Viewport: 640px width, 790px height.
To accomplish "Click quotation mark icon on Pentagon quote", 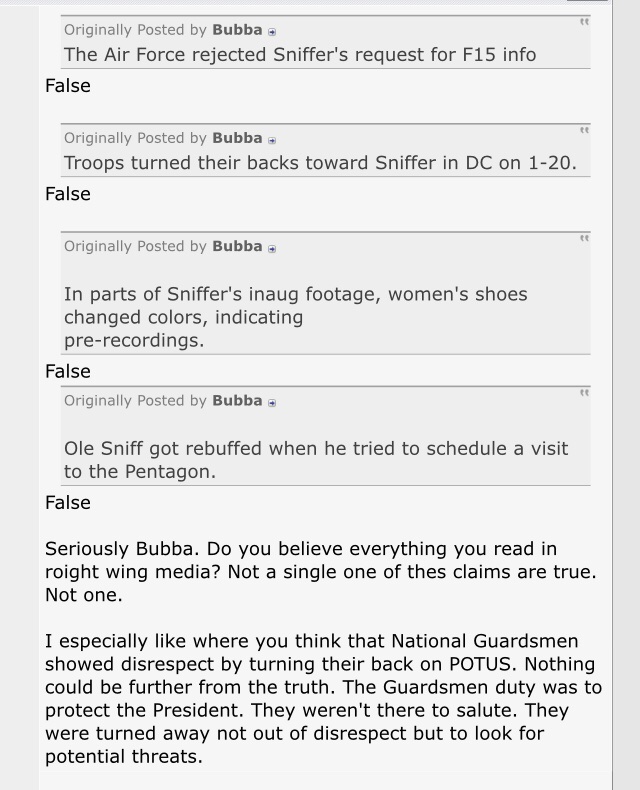I will point(583,393).
